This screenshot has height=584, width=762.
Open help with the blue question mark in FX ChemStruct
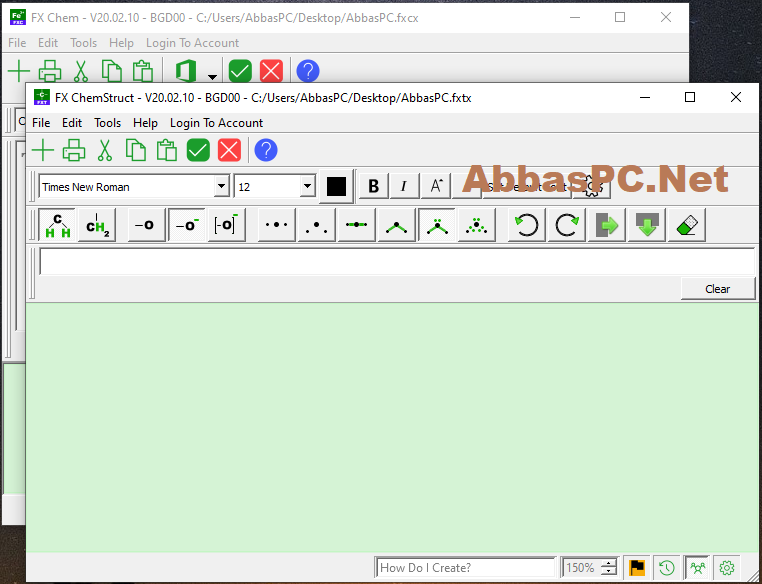tap(266, 150)
